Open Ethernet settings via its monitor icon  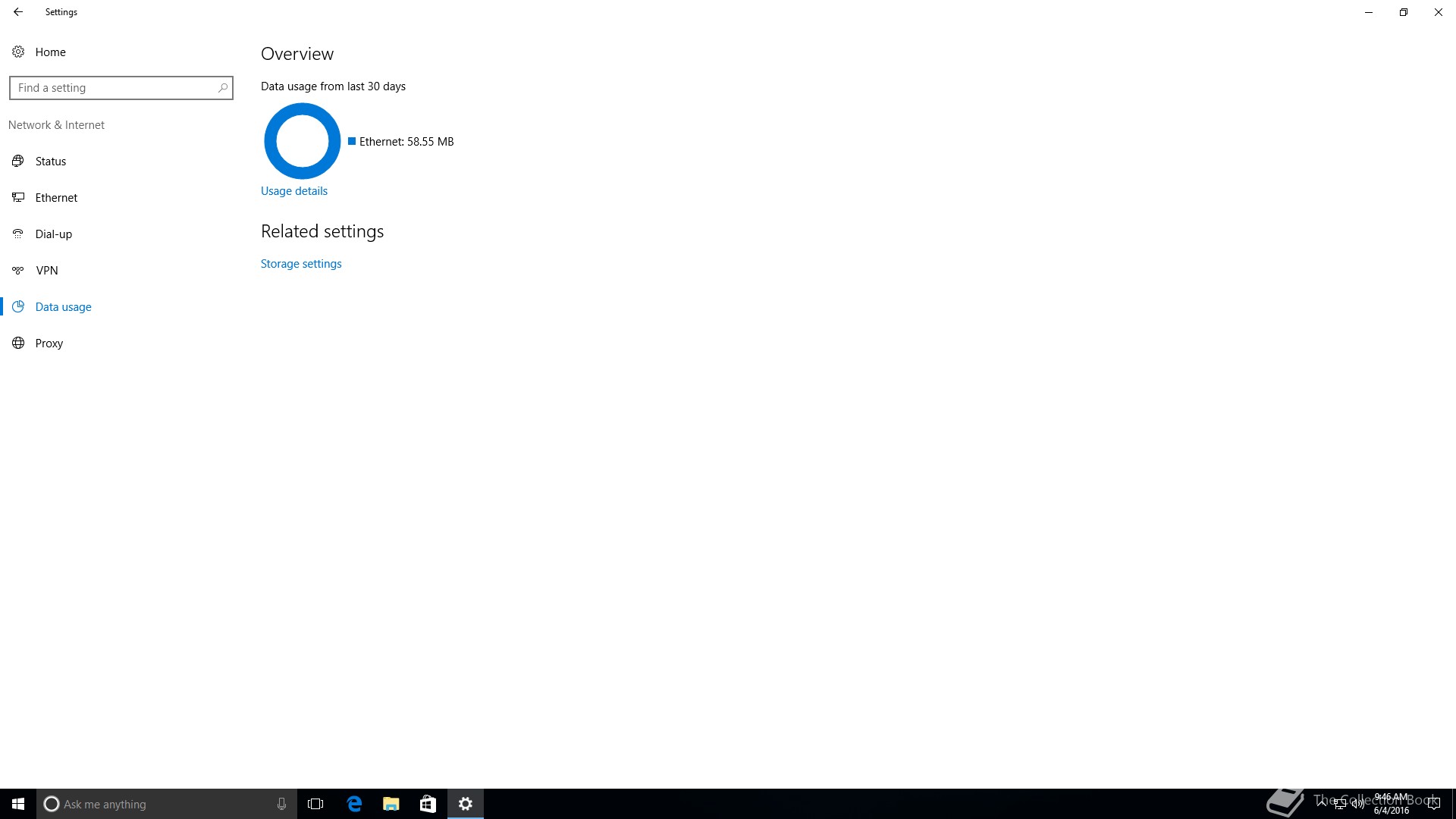[18, 197]
